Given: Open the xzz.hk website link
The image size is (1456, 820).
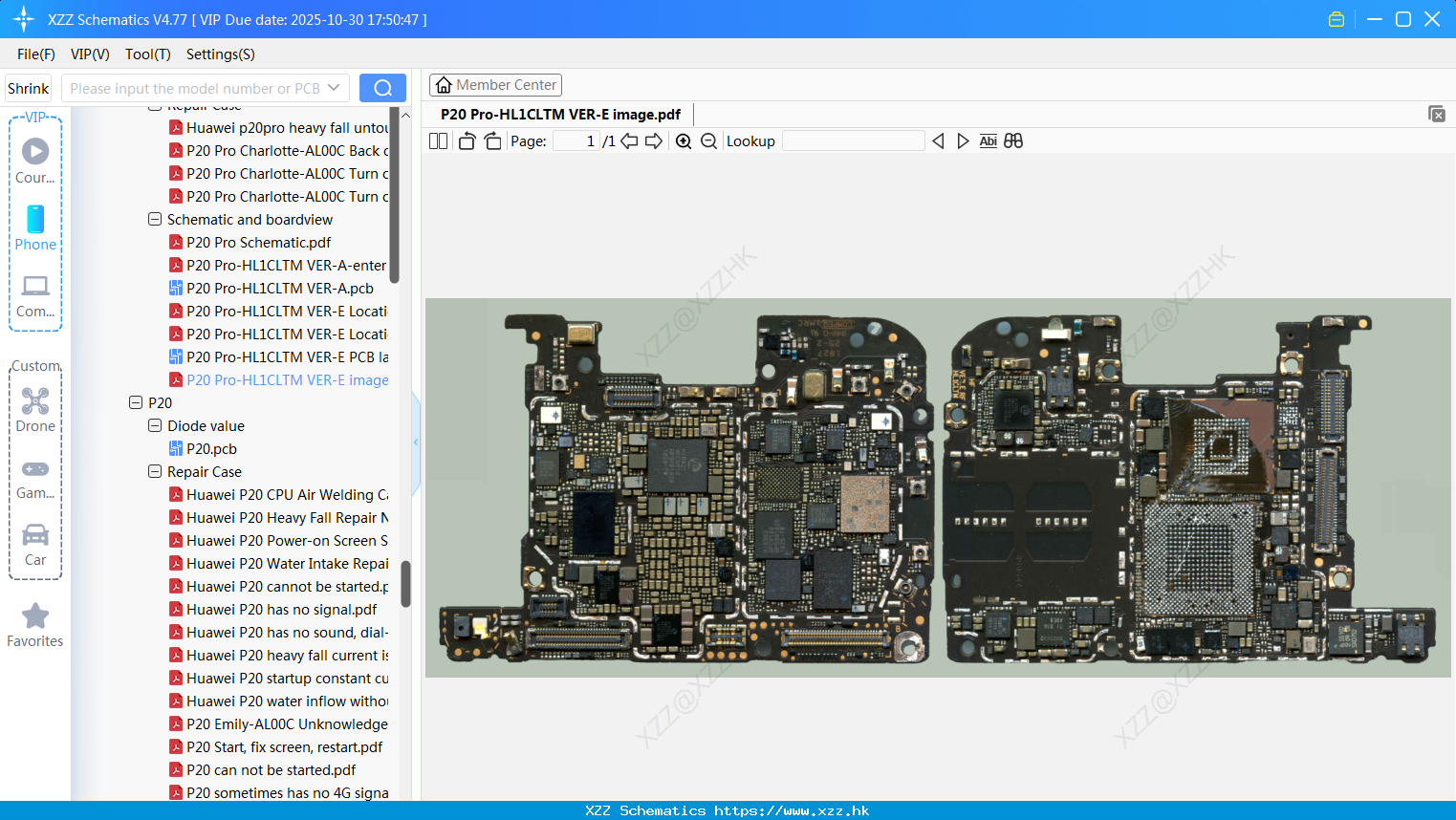Looking at the screenshot, I should (x=792, y=810).
